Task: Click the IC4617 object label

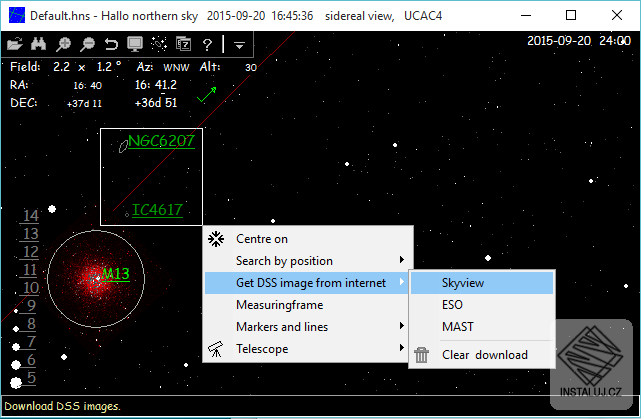Action: [x=157, y=210]
